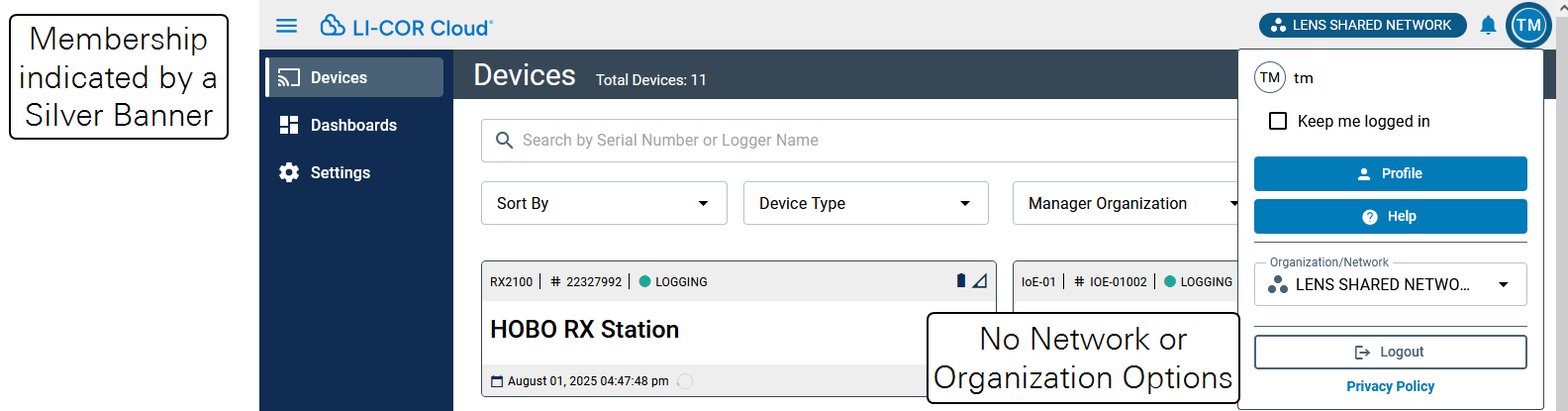Screen dimensions: 1568x411
Task: Expand the Organization/Network selector
Action: click(1390, 284)
